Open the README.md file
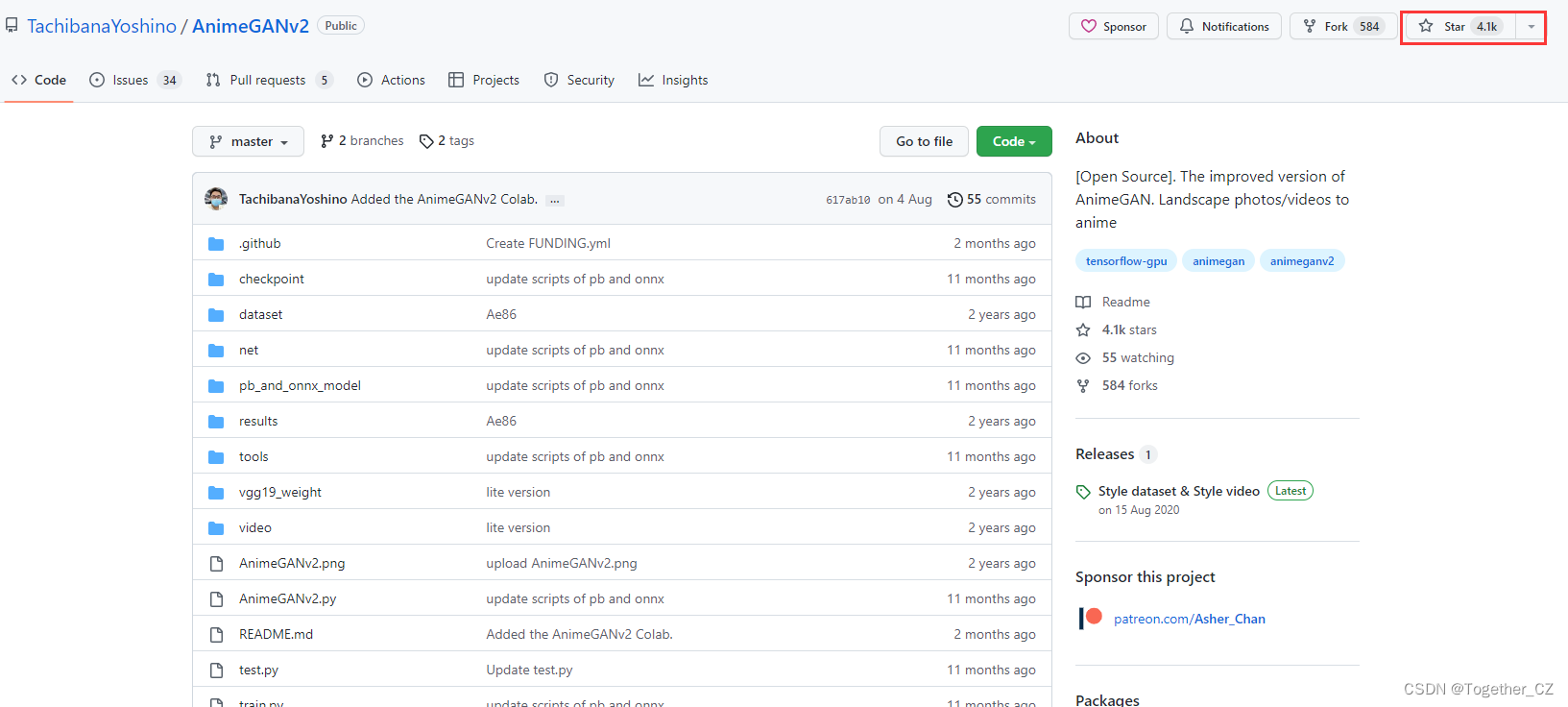Viewport: 1568px width, 707px height. click(276, 634)
